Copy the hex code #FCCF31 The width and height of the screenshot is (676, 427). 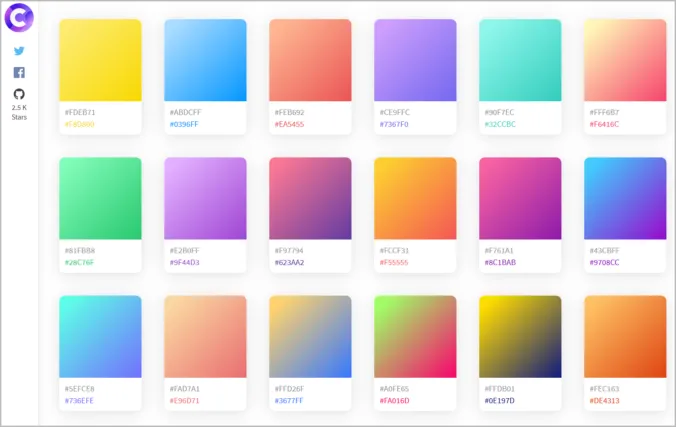click(394, 250)
